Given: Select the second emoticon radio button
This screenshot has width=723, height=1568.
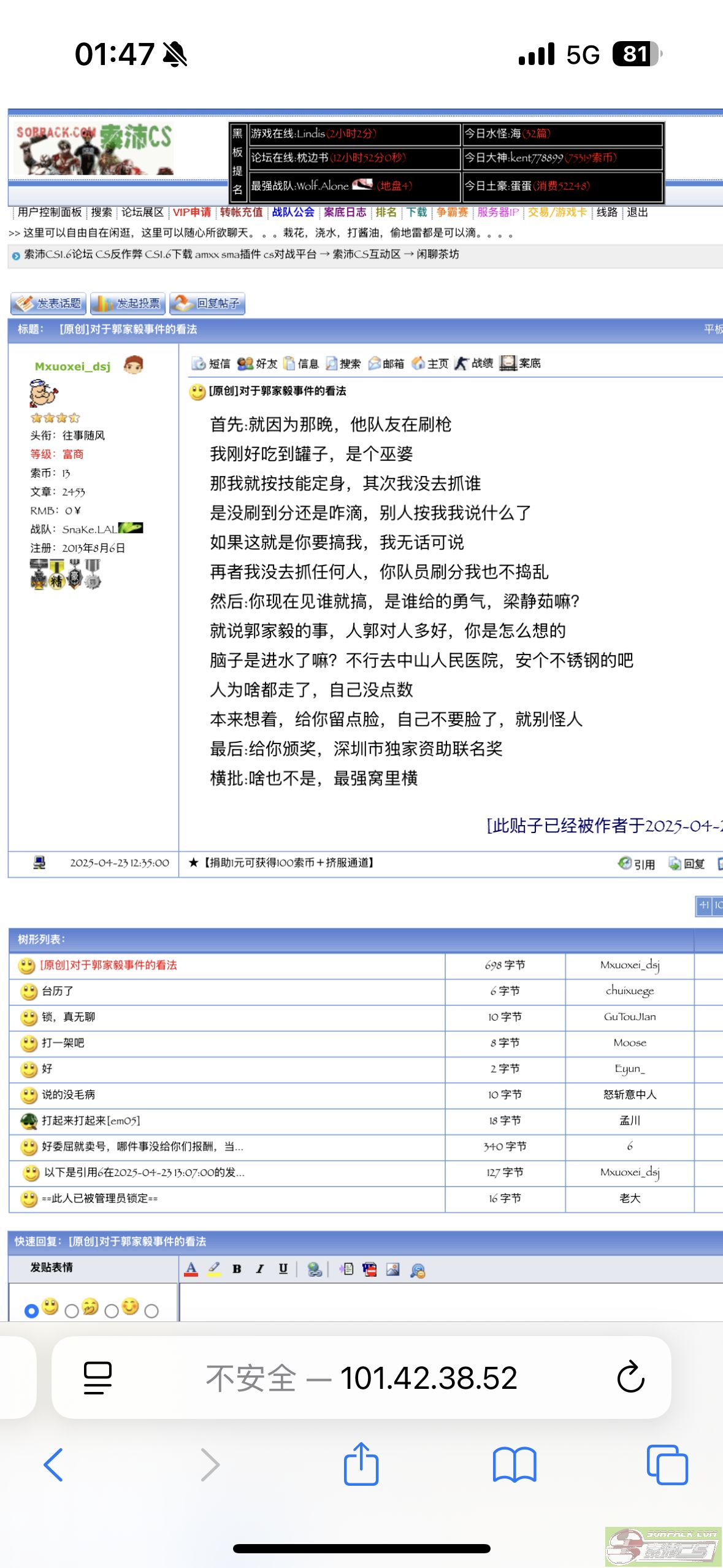Looking at the screenshot, I should 72,1311.
